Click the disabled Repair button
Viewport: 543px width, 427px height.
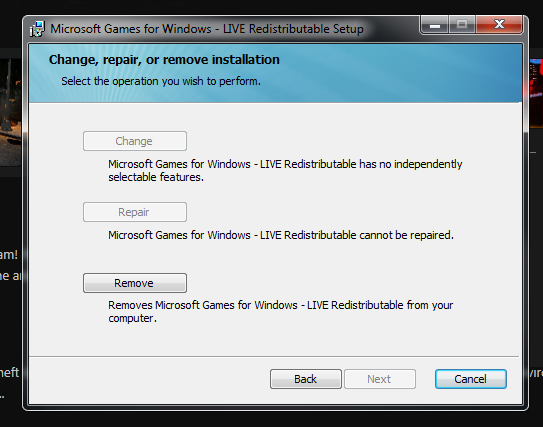click(135, 212)
